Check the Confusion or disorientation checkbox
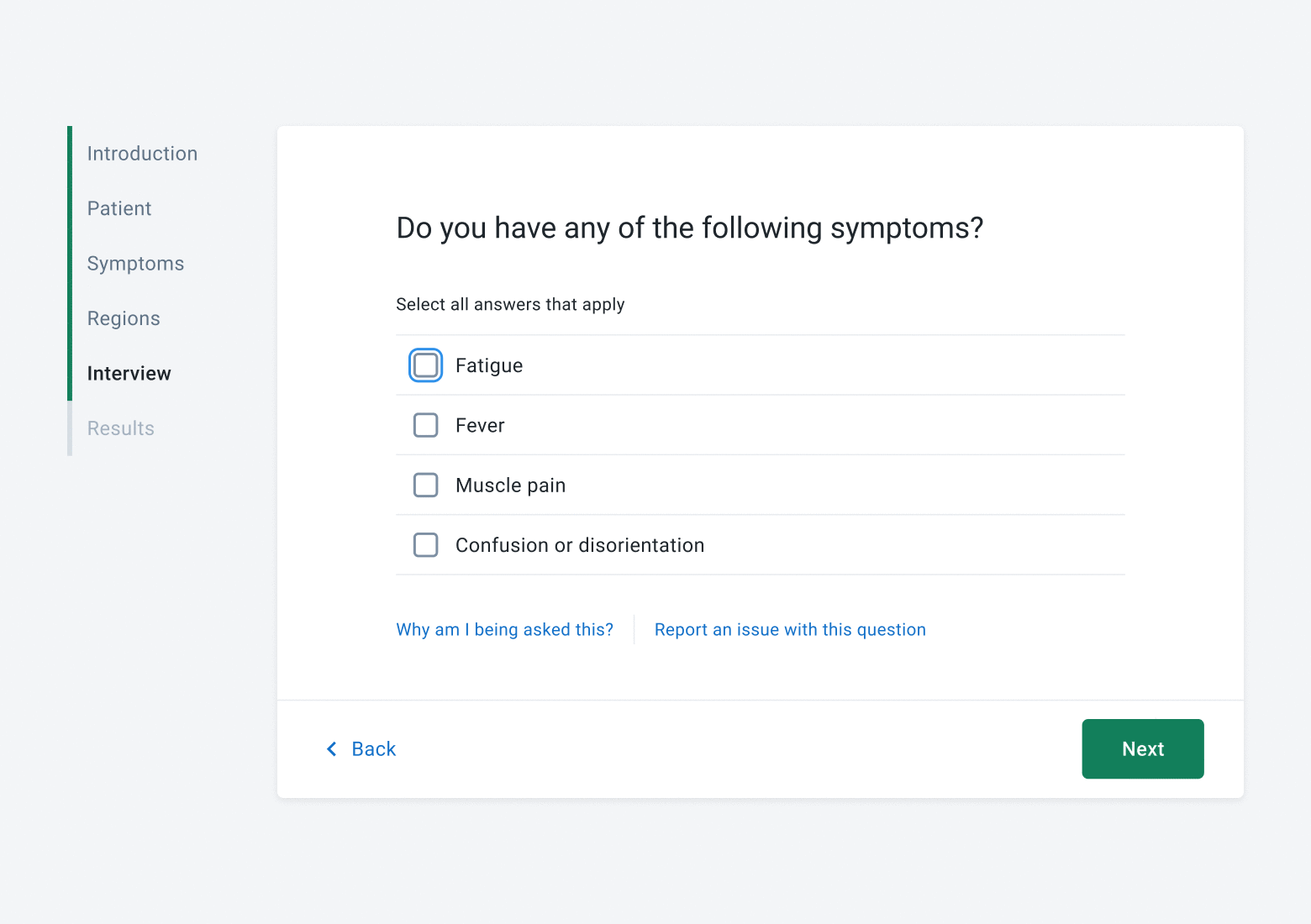The height and width of the screenshot is (924, 1311). (x=425, y=544)
